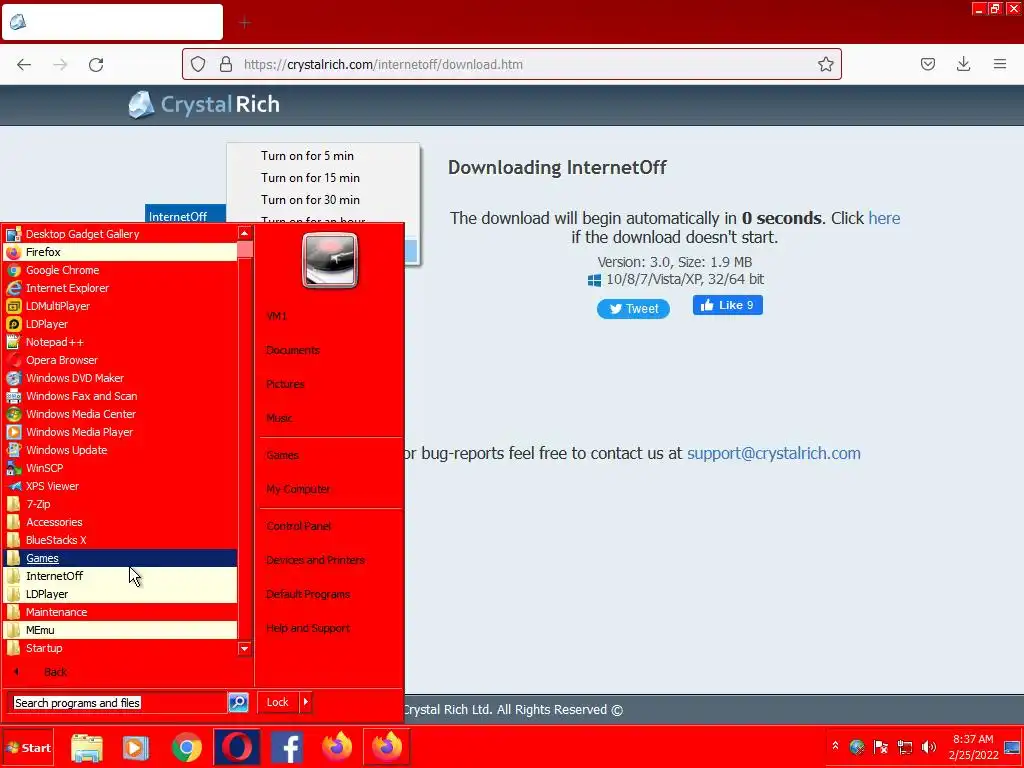Open Notepad++ from the programs list

tap(120, 342)
